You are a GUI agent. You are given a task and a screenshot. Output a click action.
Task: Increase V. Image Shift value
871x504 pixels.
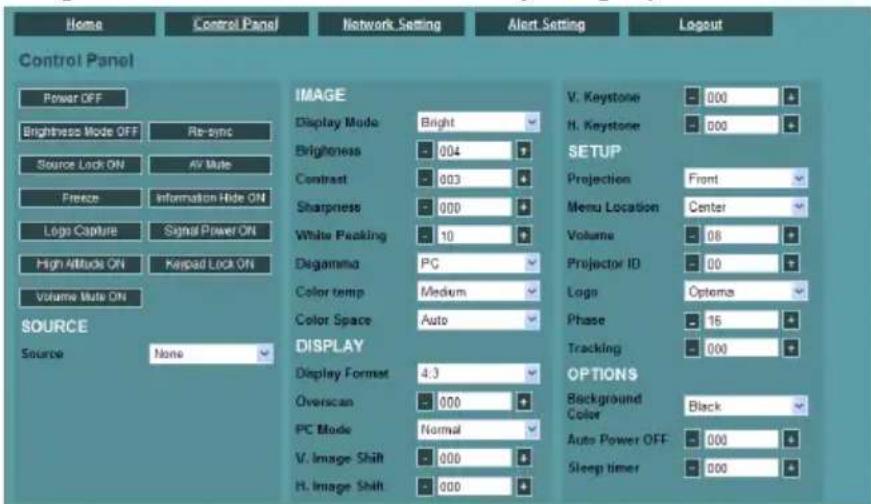click(x=523, y=458)
